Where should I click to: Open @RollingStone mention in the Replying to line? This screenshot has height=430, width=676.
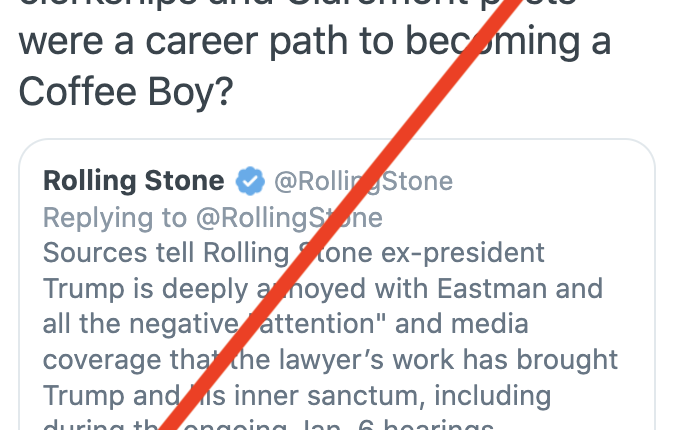[x=289, y=217]
